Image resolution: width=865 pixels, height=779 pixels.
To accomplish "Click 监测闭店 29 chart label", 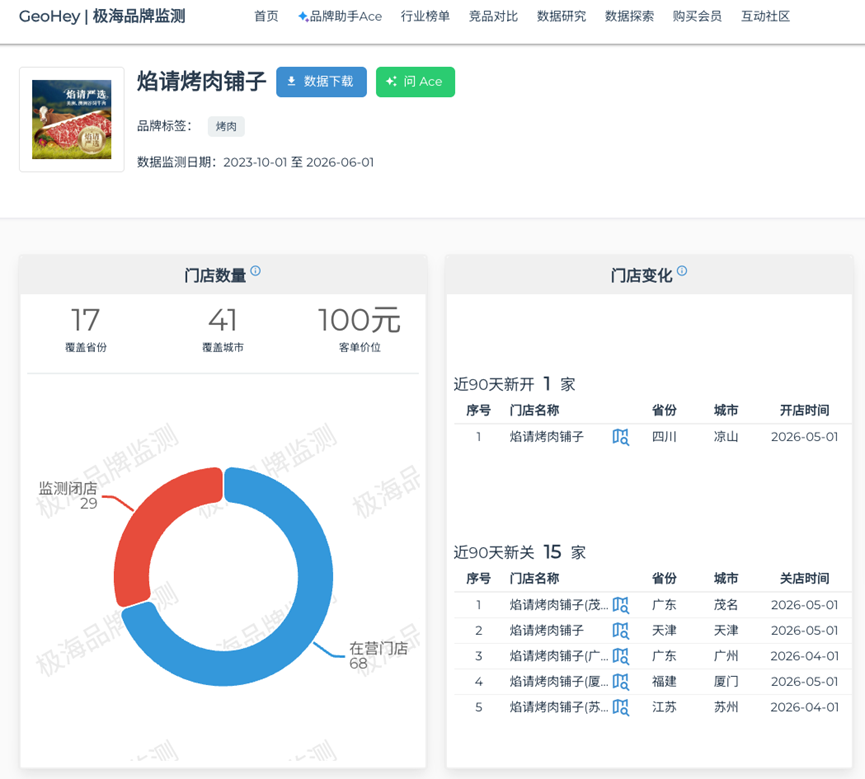I will point(68,495).
